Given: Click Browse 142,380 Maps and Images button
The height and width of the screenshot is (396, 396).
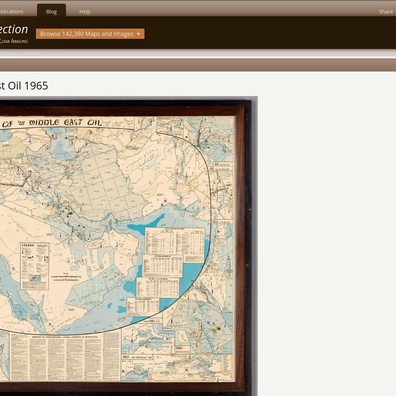Looking at the screenshot, I should (x=90, y=34).
